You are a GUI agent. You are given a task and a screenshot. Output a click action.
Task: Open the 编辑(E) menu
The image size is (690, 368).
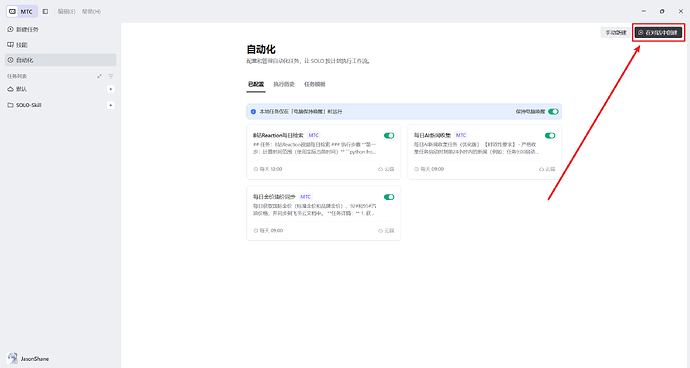[66, 11]
